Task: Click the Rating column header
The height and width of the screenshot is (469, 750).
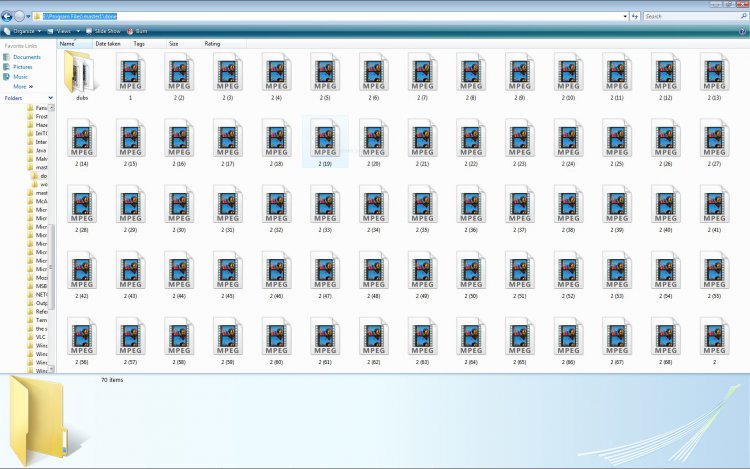Action: tap(224, 44)
